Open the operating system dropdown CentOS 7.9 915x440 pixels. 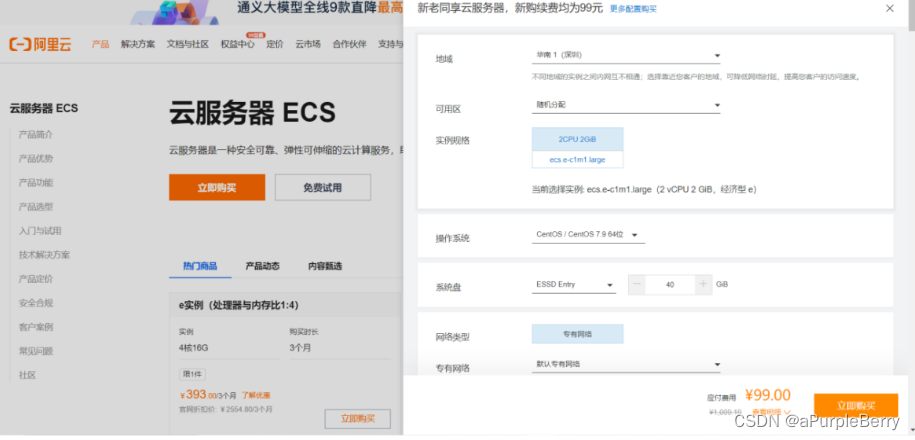(x=588, y=235)
